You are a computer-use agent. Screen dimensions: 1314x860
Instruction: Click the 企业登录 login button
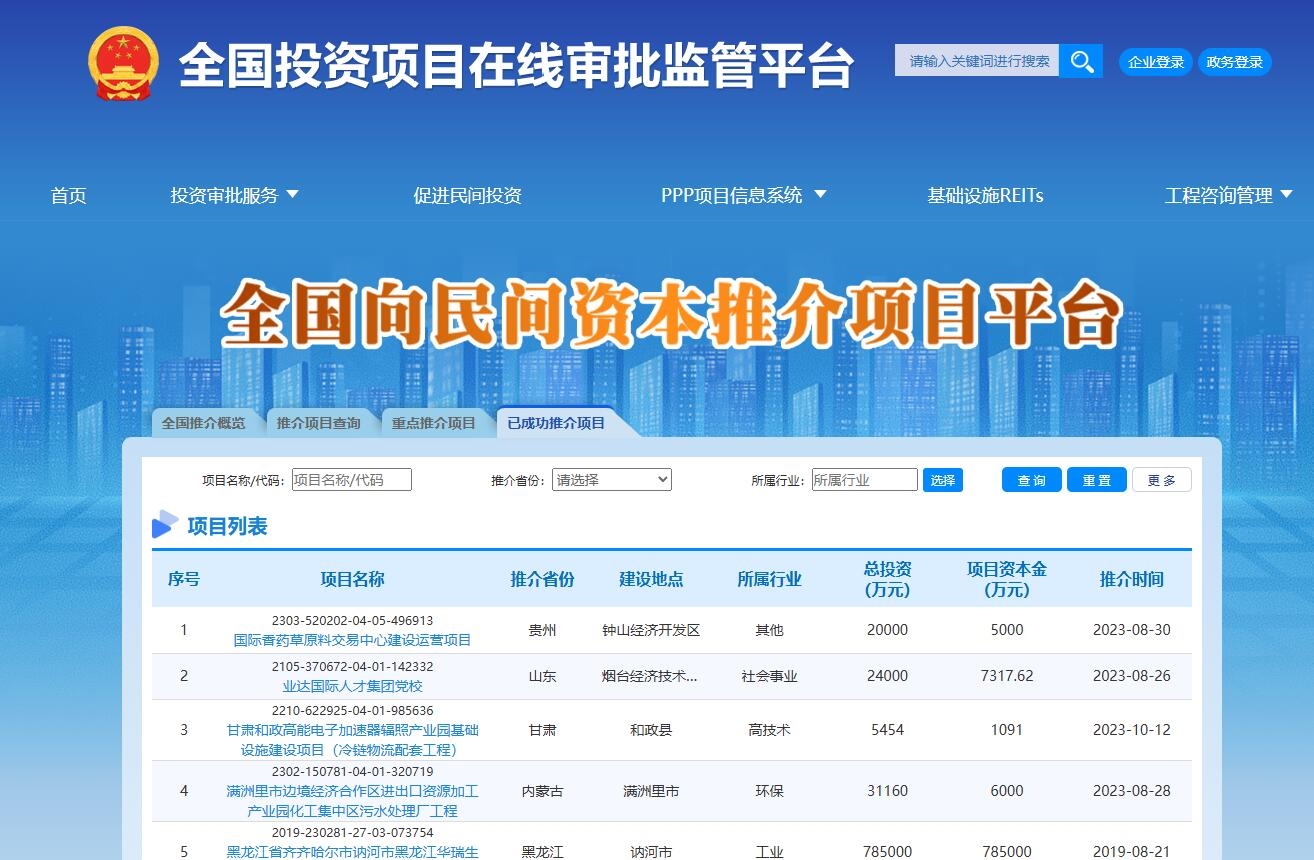(1155, 61)
